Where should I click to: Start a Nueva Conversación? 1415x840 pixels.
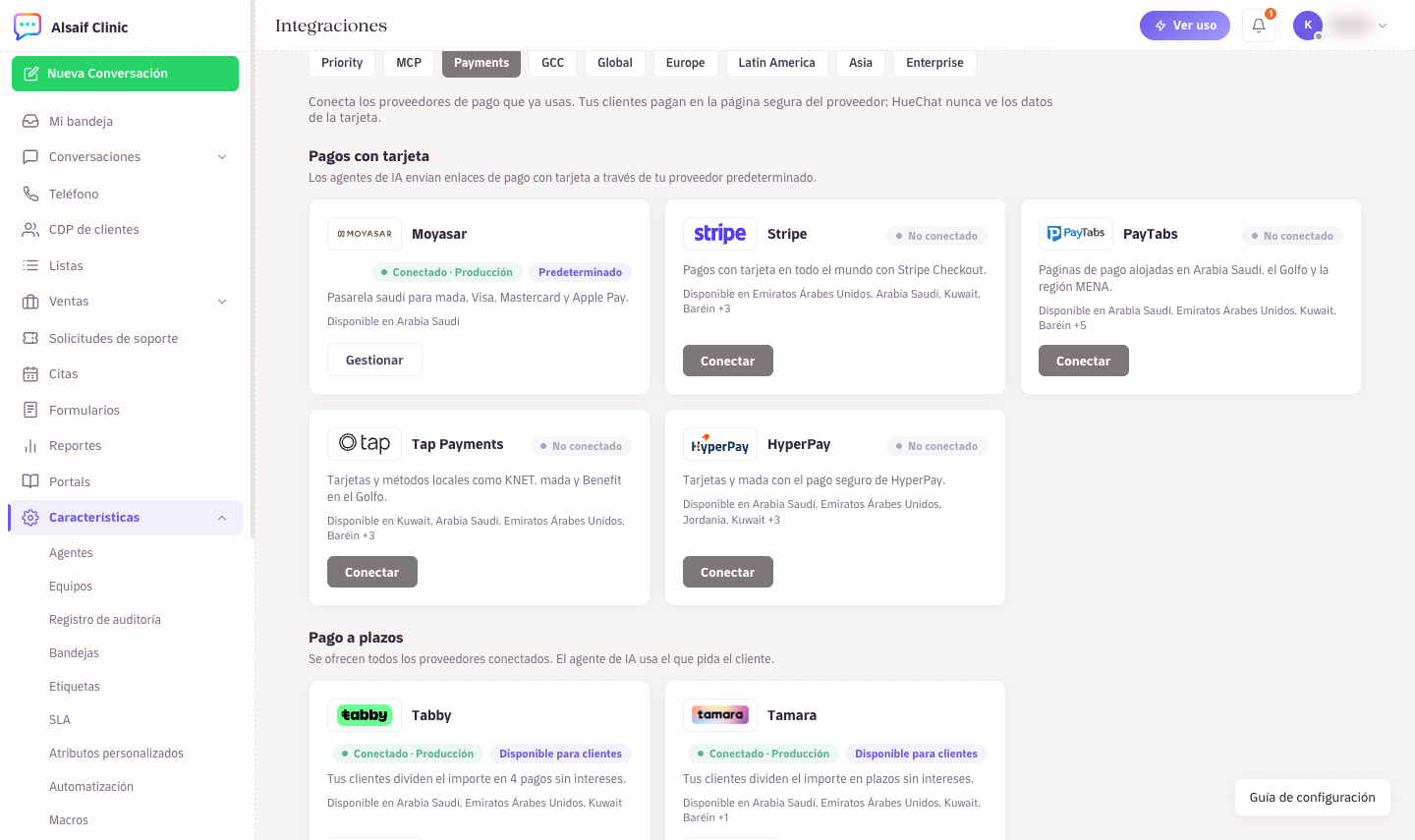pos(125,74)
